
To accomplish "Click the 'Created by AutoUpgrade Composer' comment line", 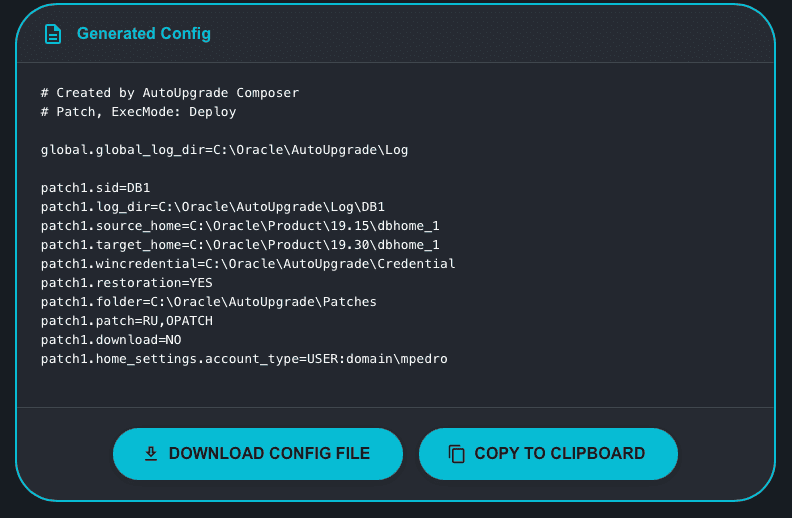I will [170, 93].
